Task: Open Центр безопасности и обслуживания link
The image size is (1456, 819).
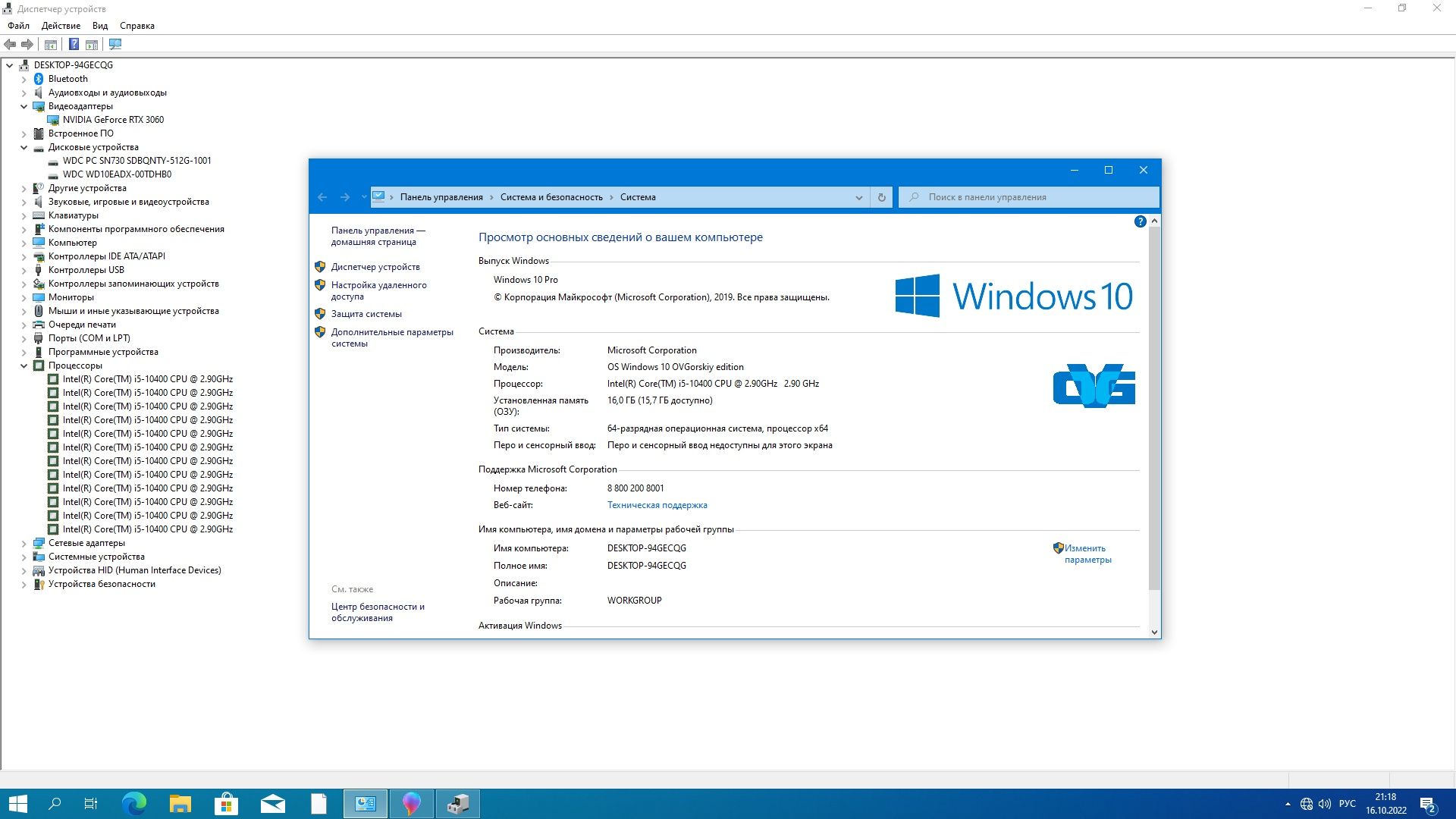Action: click(378, 612)
